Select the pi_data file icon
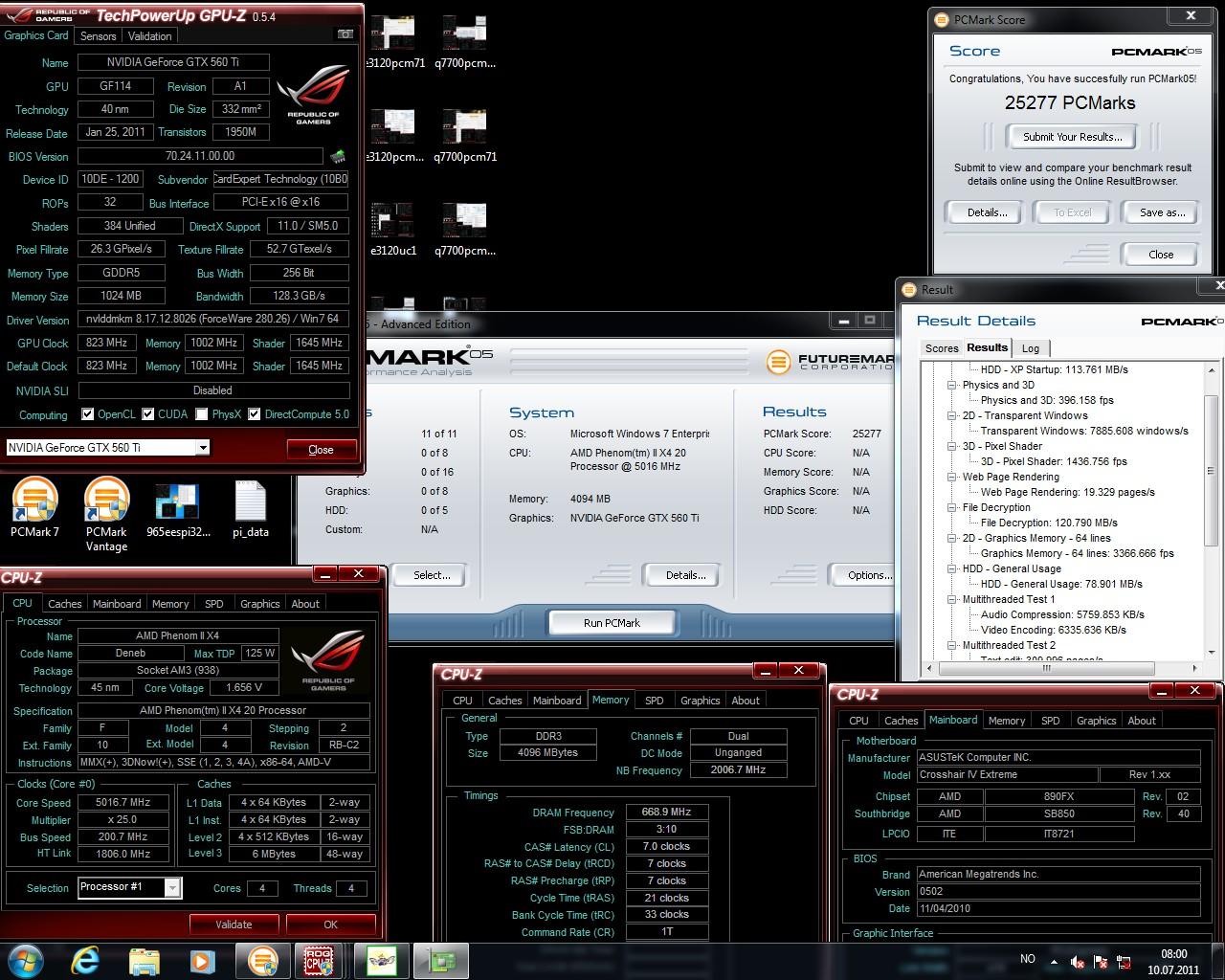Screen dimensions: 1225x980 (x=250, y=510)
